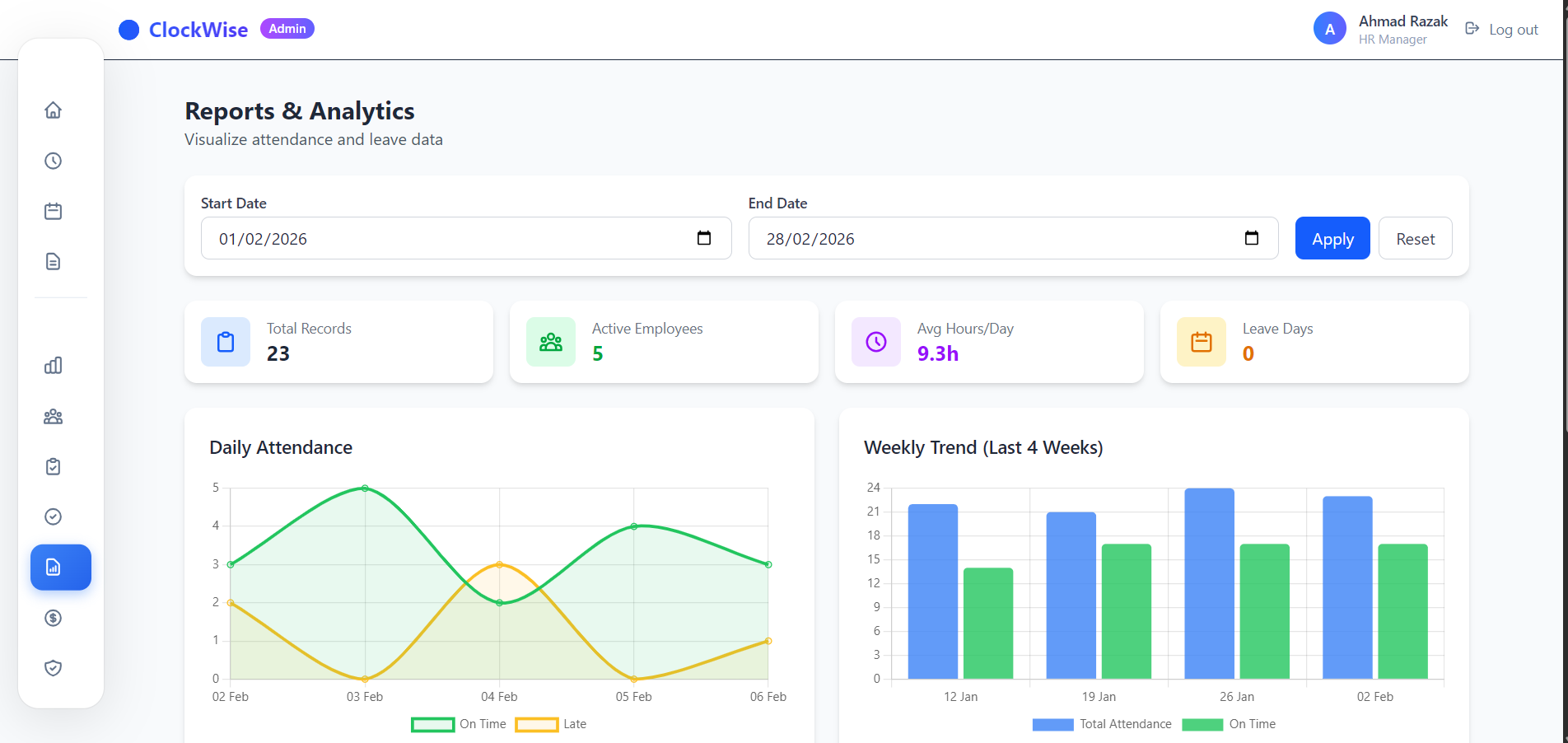Select the clipboard check icon in sidebar
Screen dimensions: 1568x743
pos(53,467)
